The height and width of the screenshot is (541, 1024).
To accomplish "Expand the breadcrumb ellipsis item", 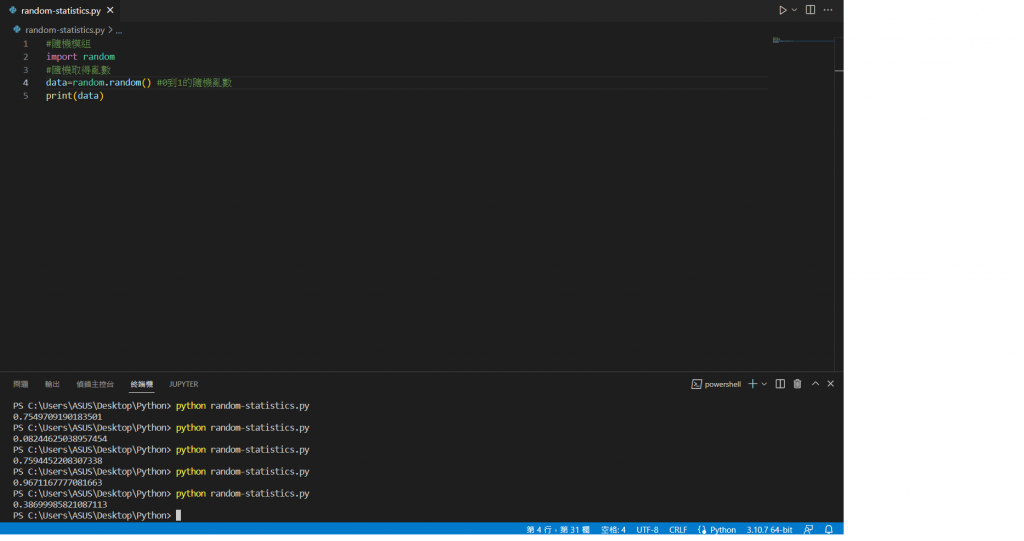I will click(119, 30).
